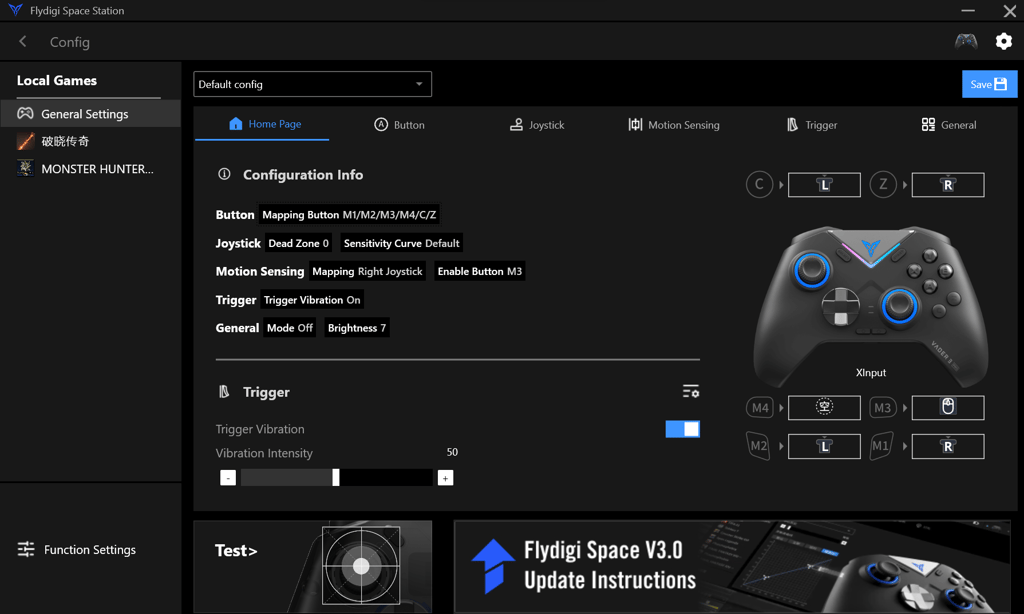Open M2 mapping box
This screenshot has height=614, width=1024.
coord(824,447)
